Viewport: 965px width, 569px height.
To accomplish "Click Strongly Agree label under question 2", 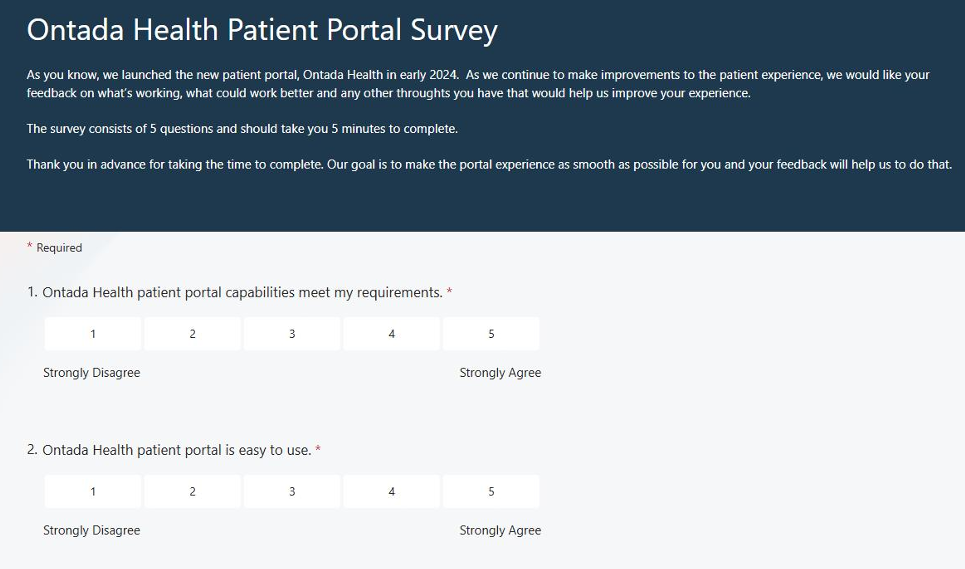I will [x=500, y=530].
